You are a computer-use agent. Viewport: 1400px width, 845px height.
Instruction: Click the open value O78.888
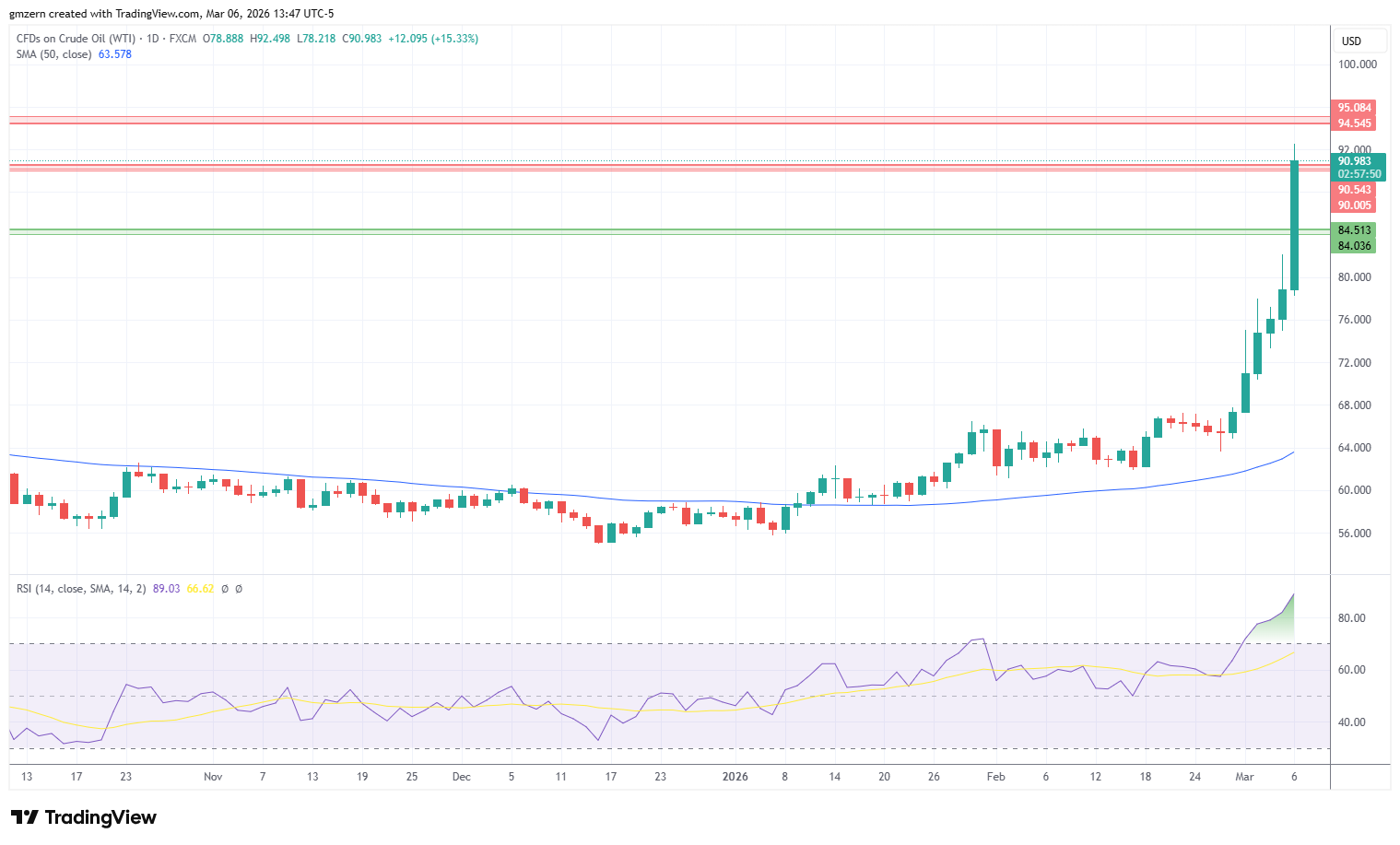click(223, 39)
